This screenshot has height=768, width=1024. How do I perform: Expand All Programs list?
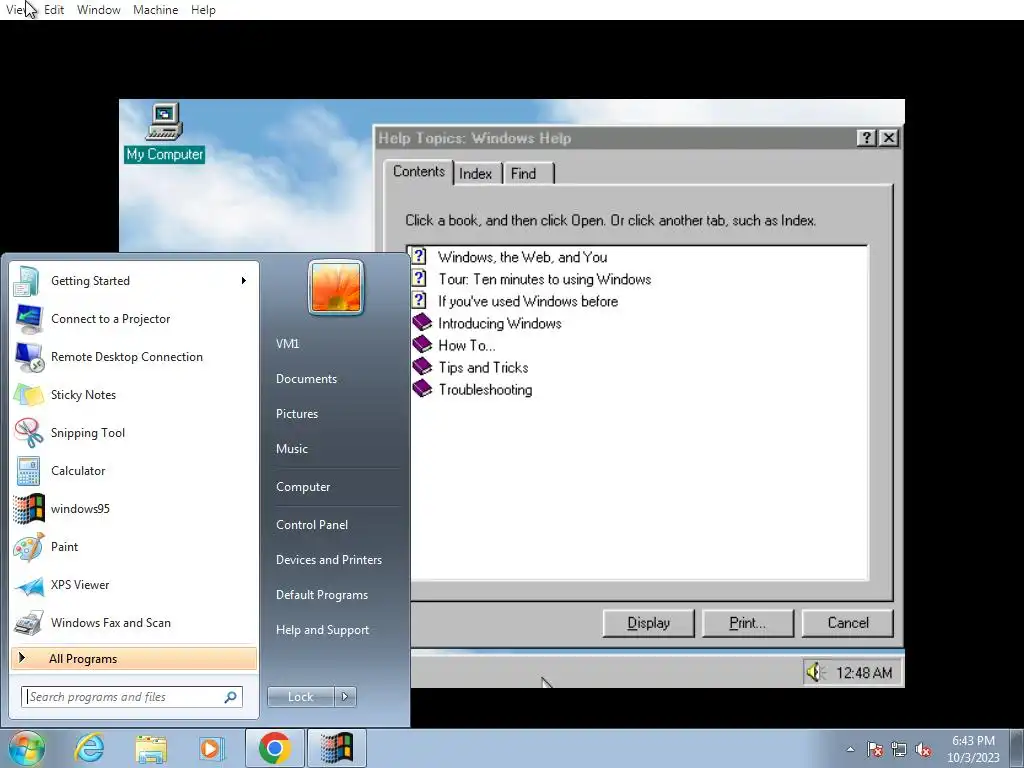pos(134,658)
